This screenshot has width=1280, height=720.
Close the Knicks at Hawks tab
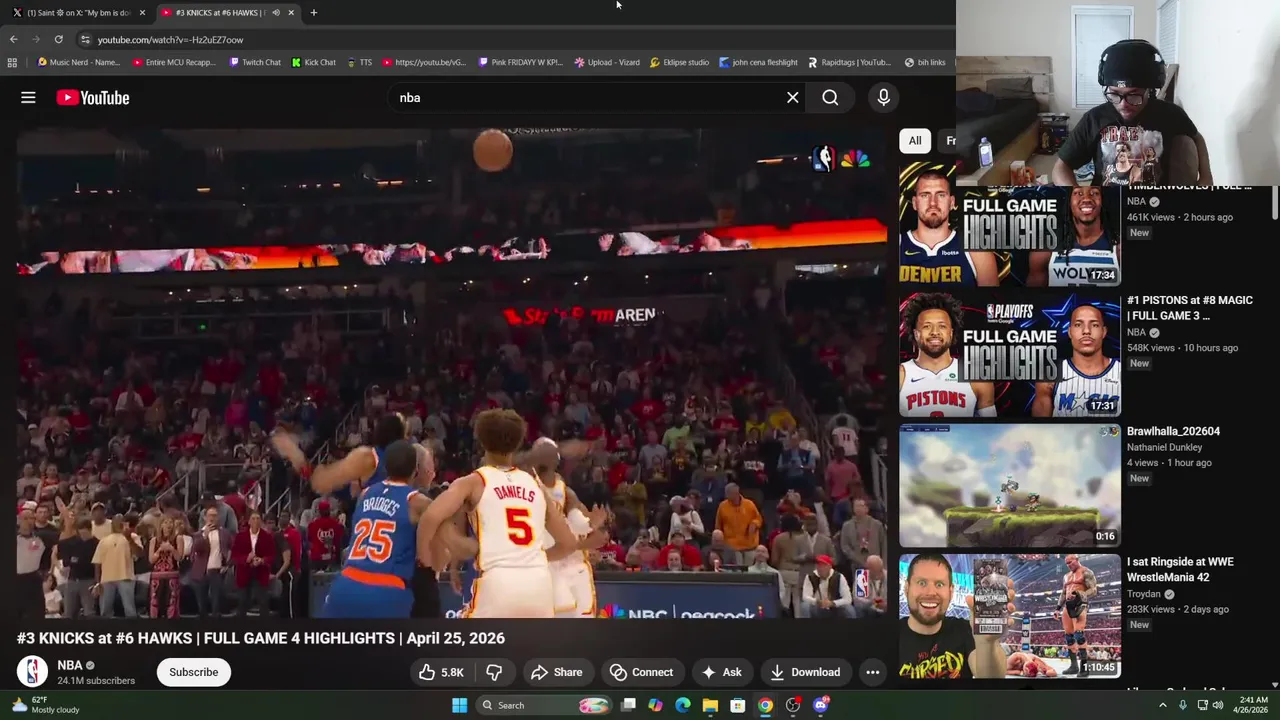coord(291,12)
